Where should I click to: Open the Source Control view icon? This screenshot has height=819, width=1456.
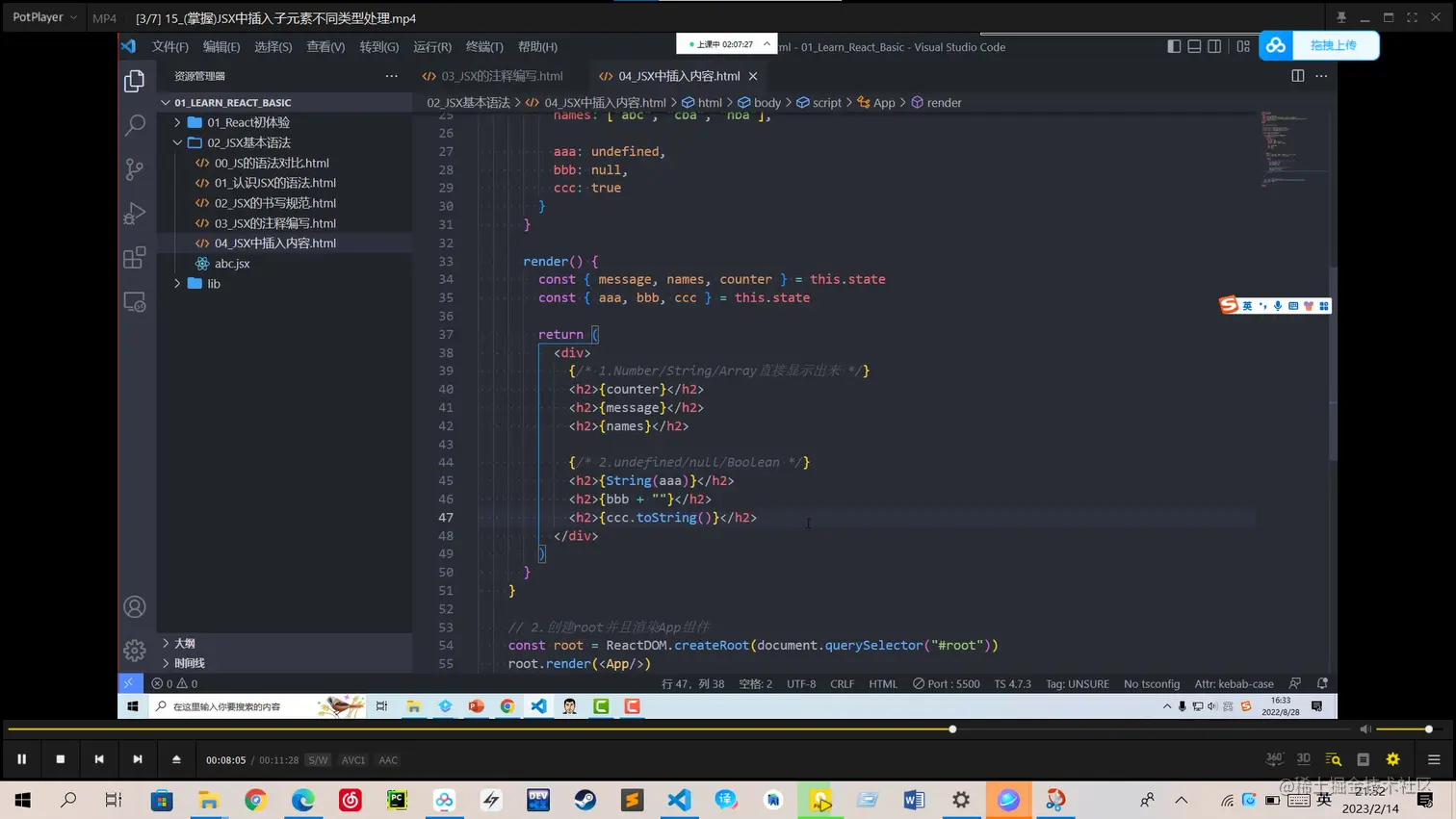pyautogui.click(x=135, y=169)
